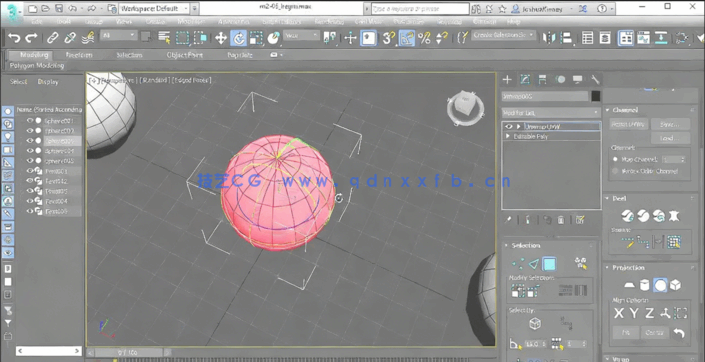Choose Planar Map projection icon

[x=630, y=285]
